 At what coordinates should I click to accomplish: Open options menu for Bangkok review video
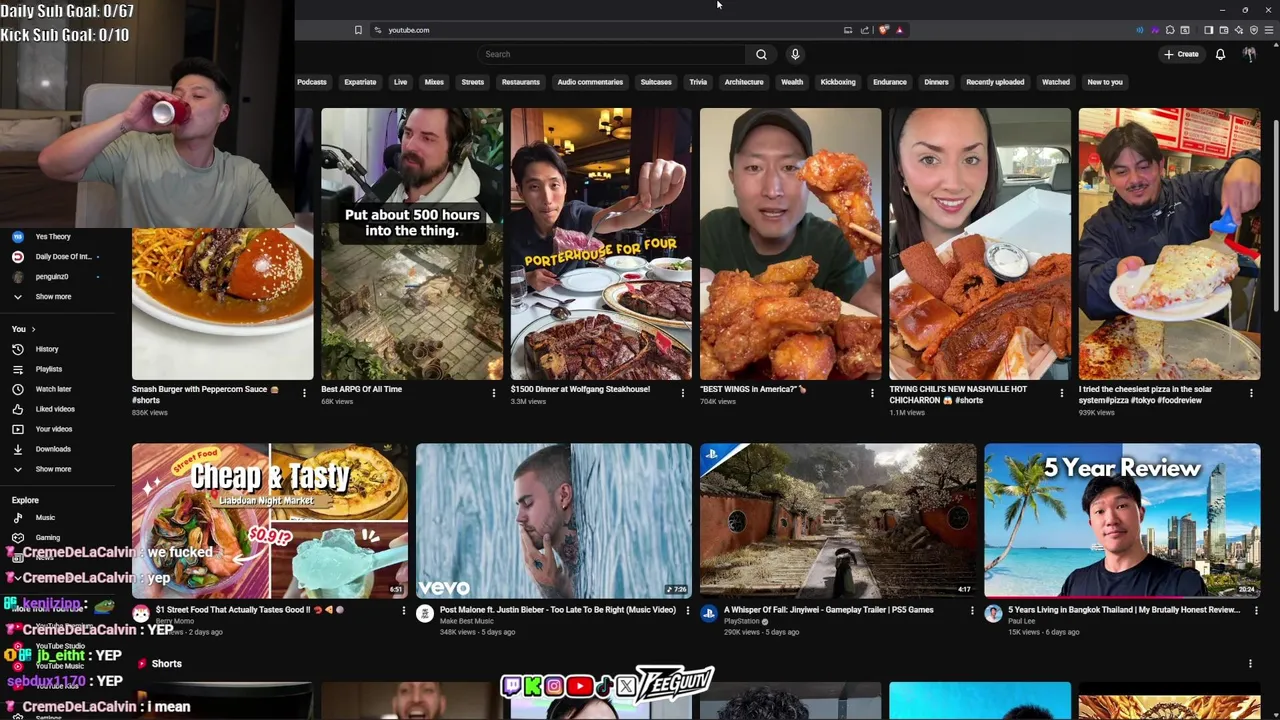(x=1256, y=610)
